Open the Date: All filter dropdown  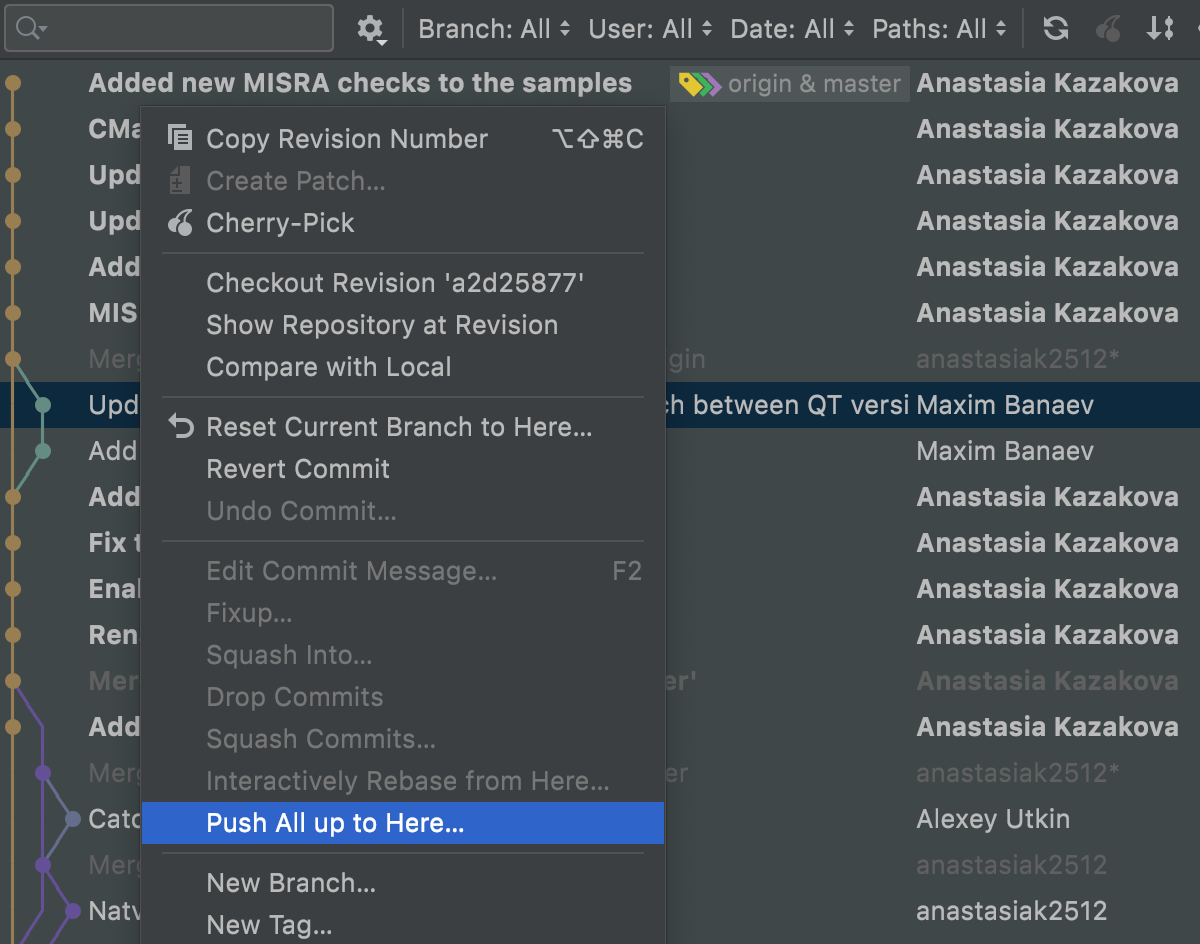tap(792, 29)
